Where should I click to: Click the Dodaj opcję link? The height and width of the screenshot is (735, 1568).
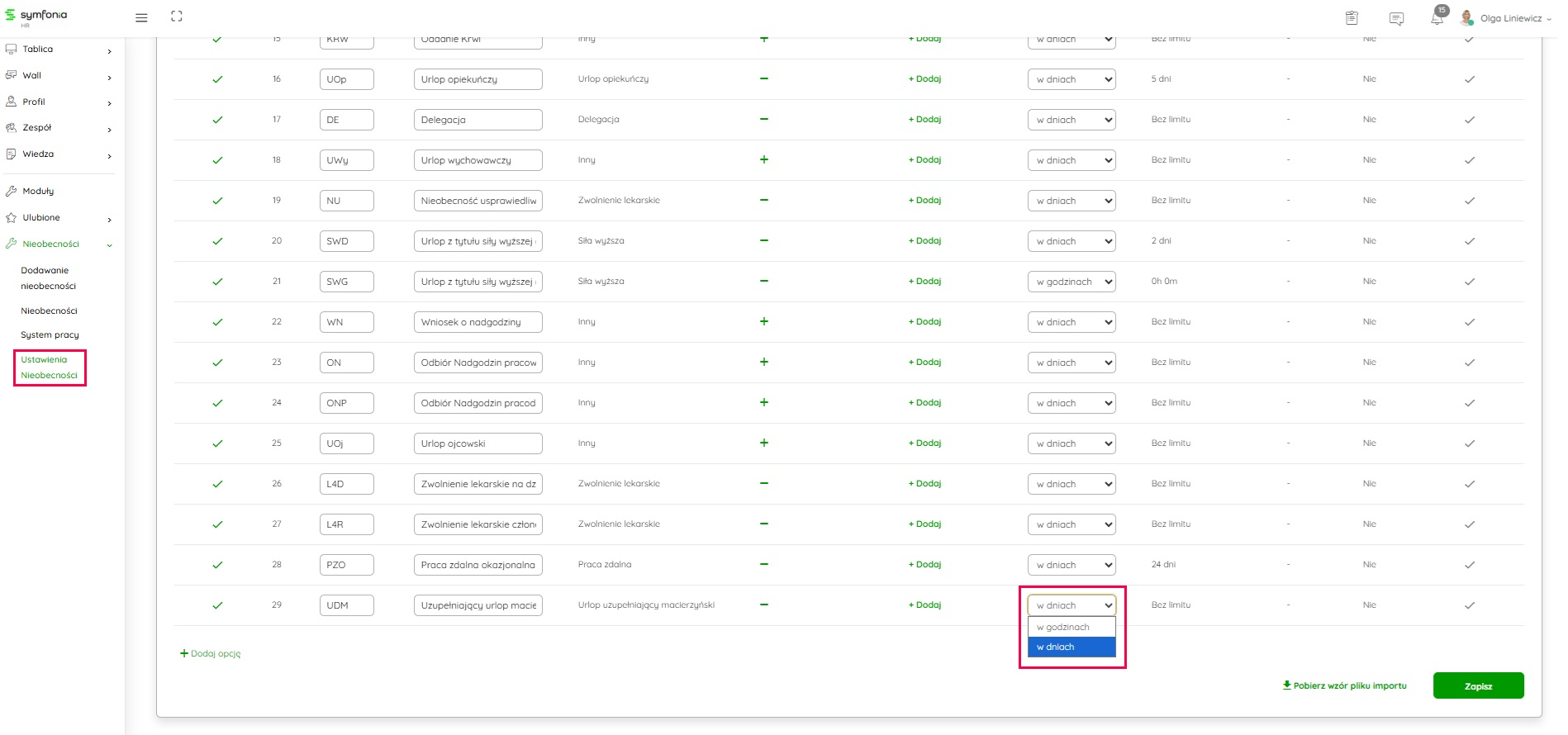[211, 653]
